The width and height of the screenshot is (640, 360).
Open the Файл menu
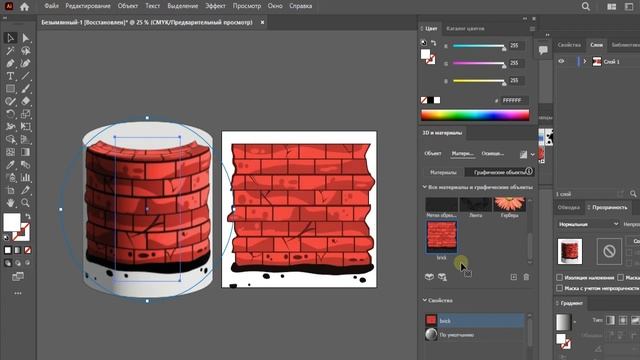pos(51,6)
